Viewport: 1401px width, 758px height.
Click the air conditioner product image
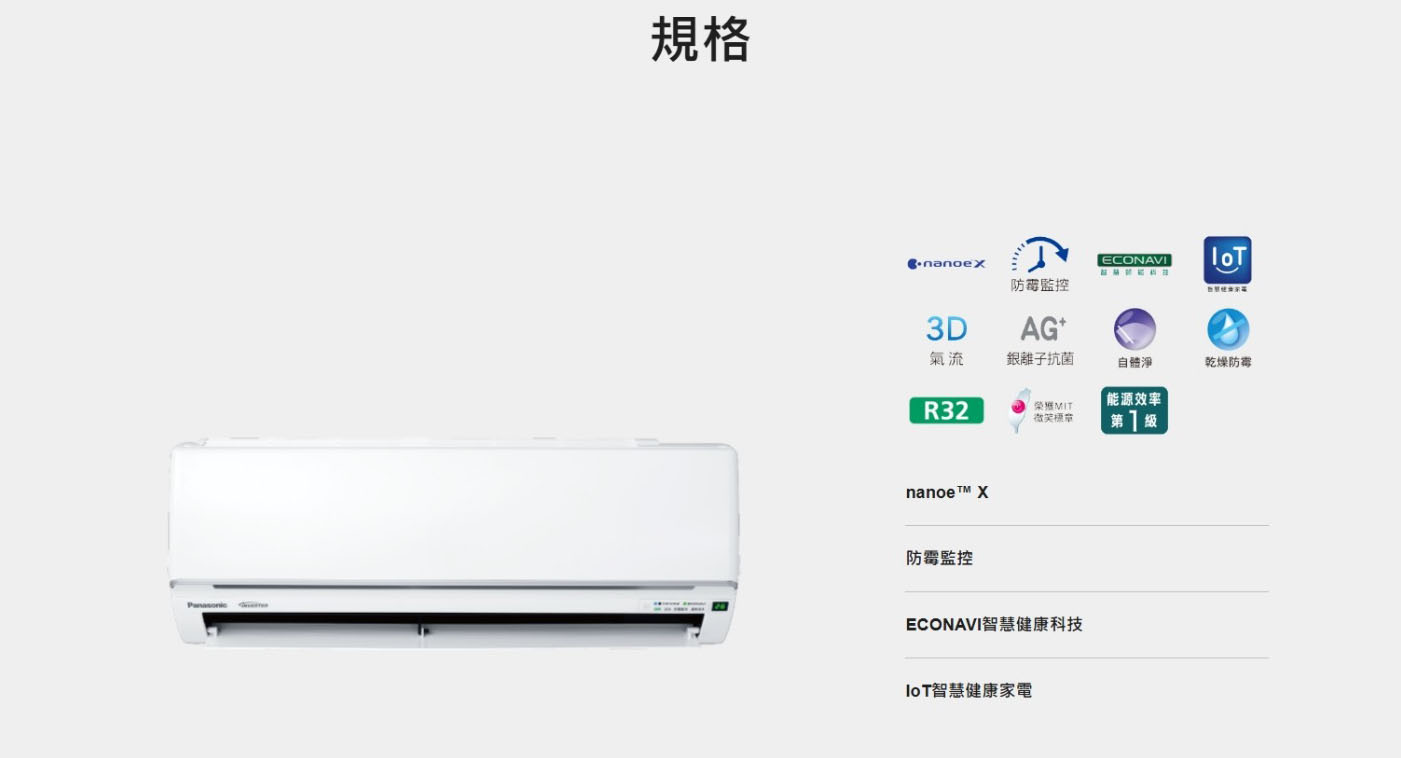point(455,543)
